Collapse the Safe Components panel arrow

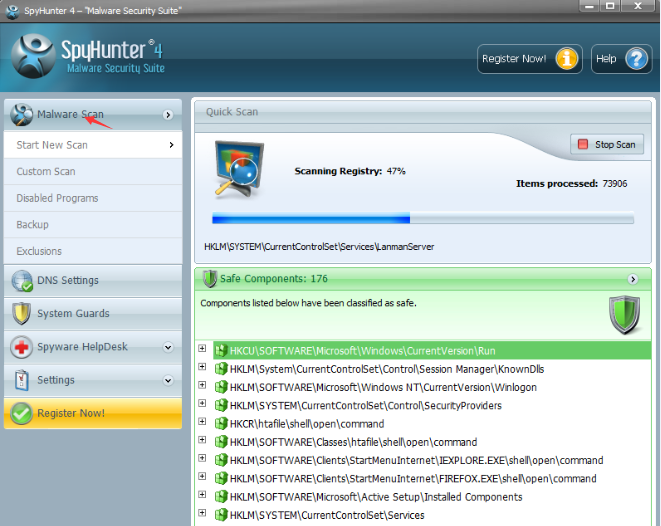click(632, 279)
